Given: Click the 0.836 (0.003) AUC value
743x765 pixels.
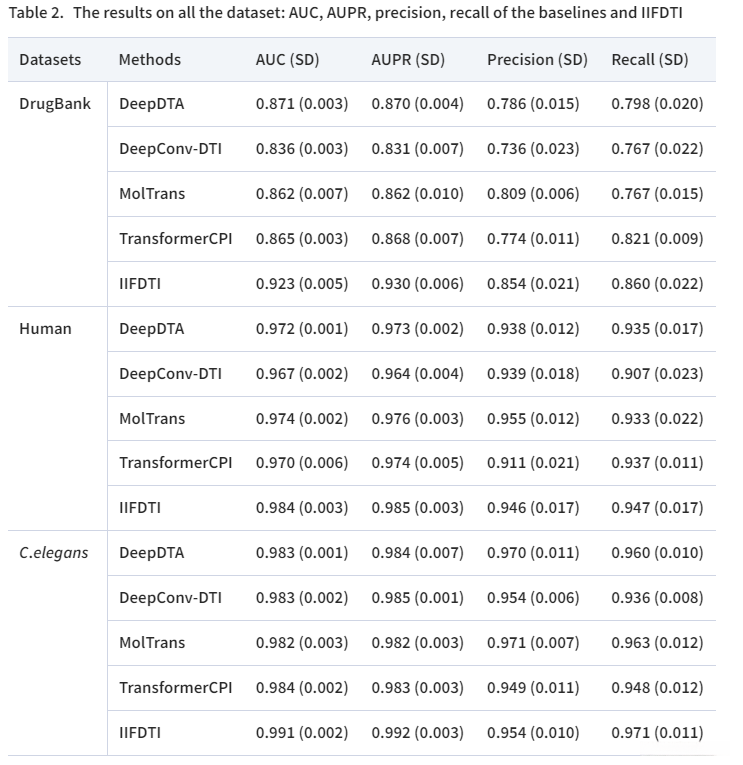Looking at the screenshot, I should tap(302, 149).
